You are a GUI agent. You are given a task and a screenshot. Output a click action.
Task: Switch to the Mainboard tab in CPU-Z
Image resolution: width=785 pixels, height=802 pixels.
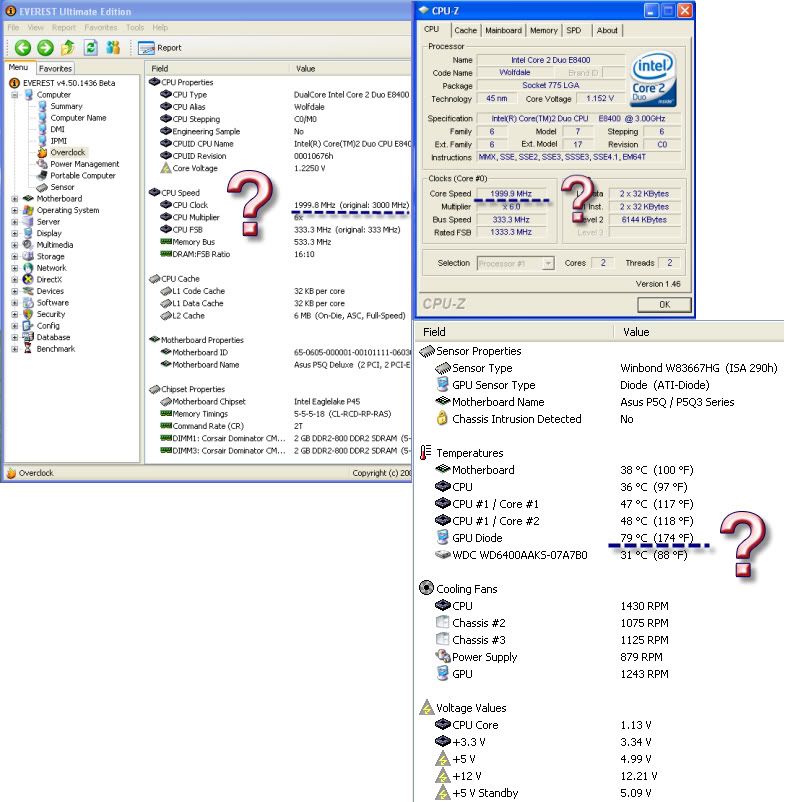[x=503, y=31]
